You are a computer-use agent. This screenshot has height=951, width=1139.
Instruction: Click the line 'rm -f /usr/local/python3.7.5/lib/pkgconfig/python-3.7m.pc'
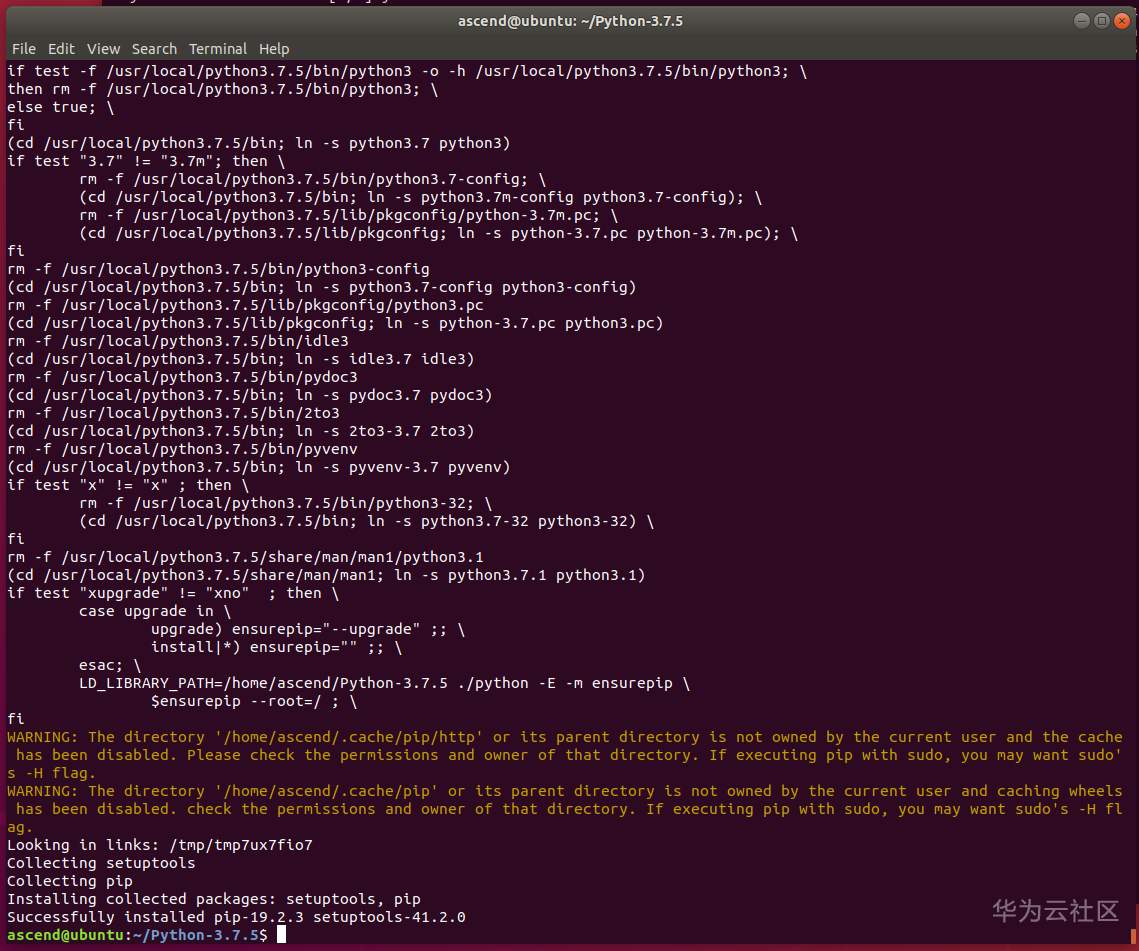348,215
